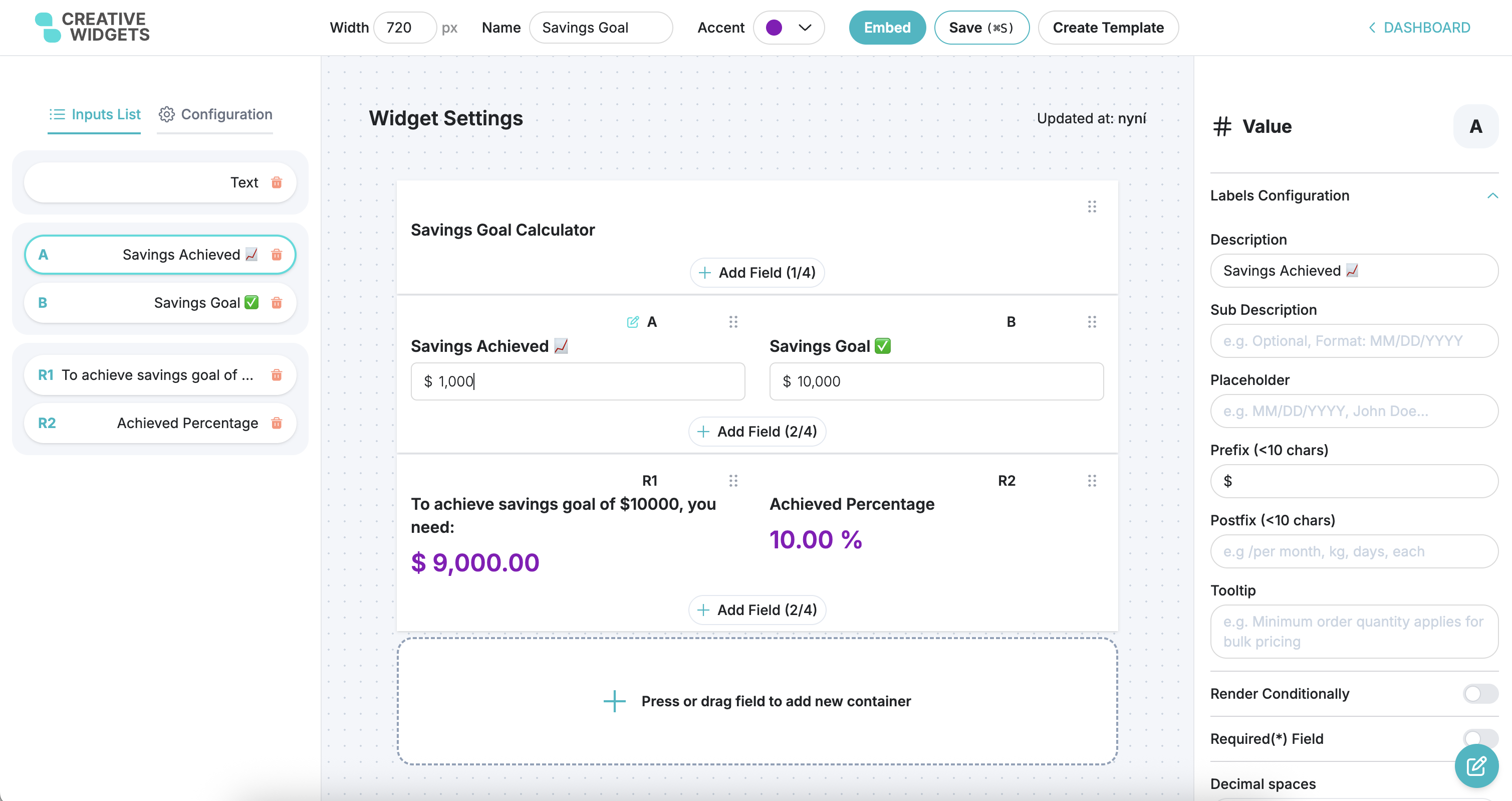Grab the drag handle of field R1
The width and height of the screenshot is (1512, 801).
coord(733,481)
